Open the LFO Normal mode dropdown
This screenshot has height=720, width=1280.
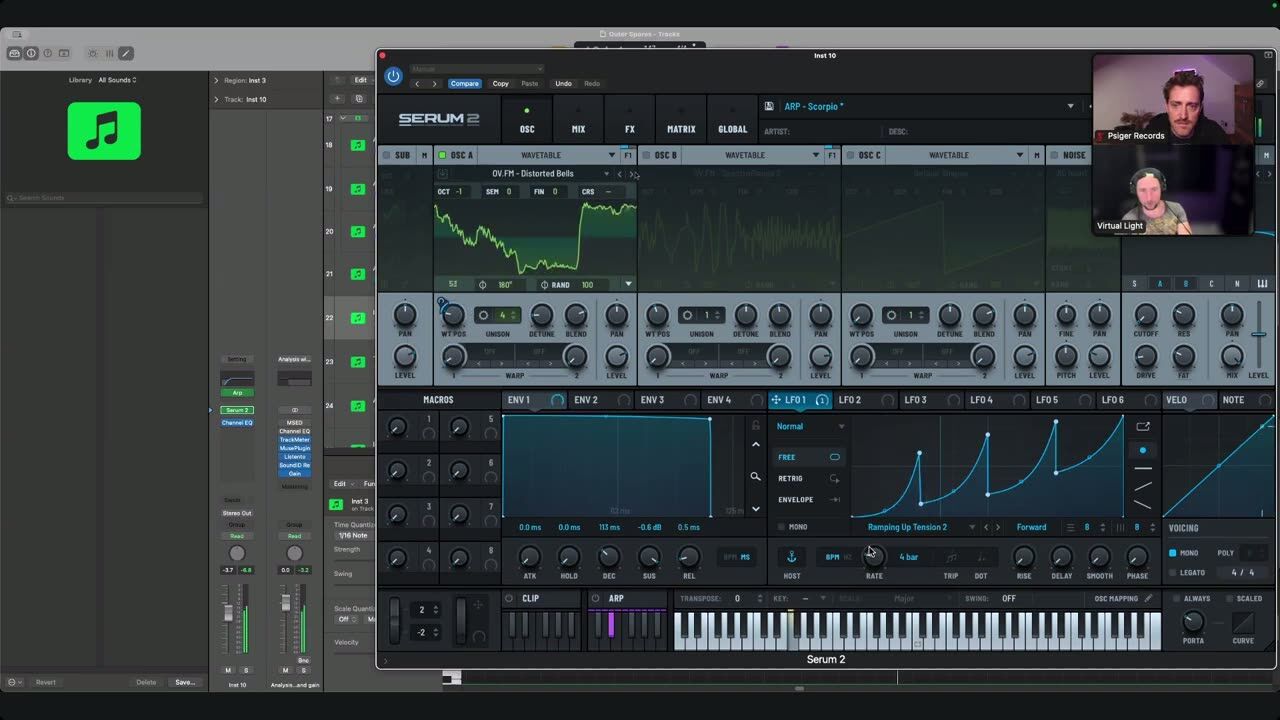pos(810,426)
